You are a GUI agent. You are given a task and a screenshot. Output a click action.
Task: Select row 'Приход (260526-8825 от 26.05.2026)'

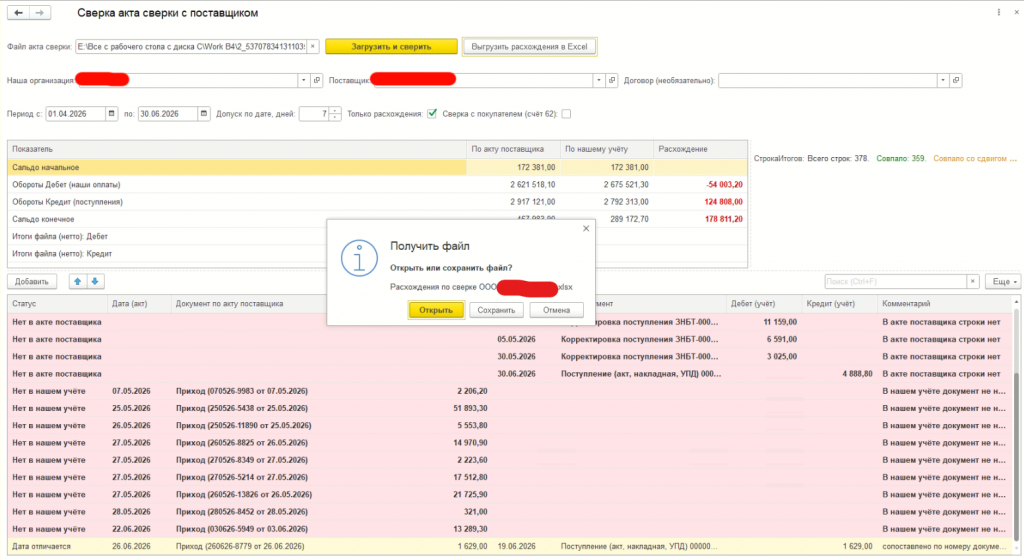[x=510, y=442]
